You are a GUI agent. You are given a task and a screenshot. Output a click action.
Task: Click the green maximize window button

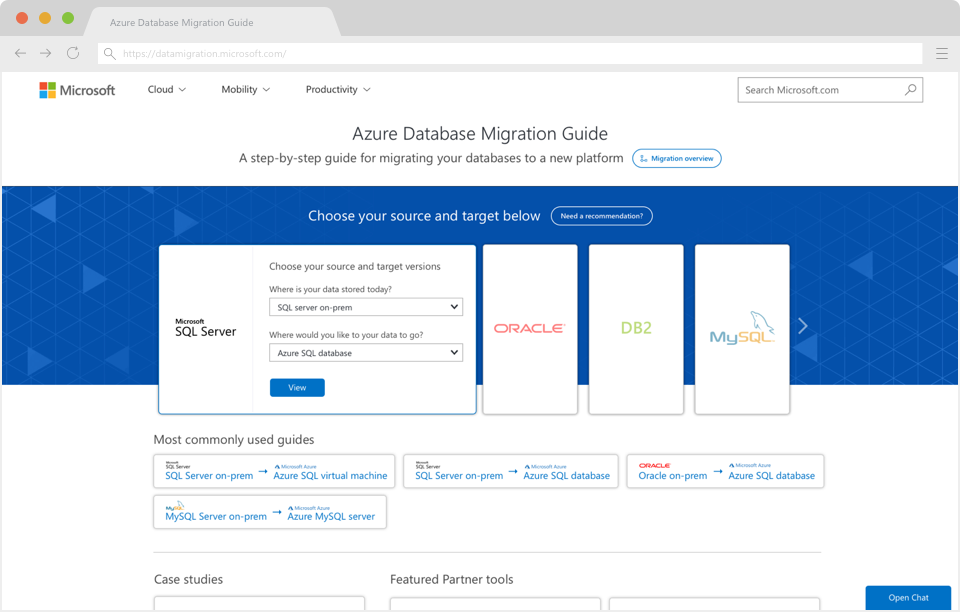click(68, 18)
